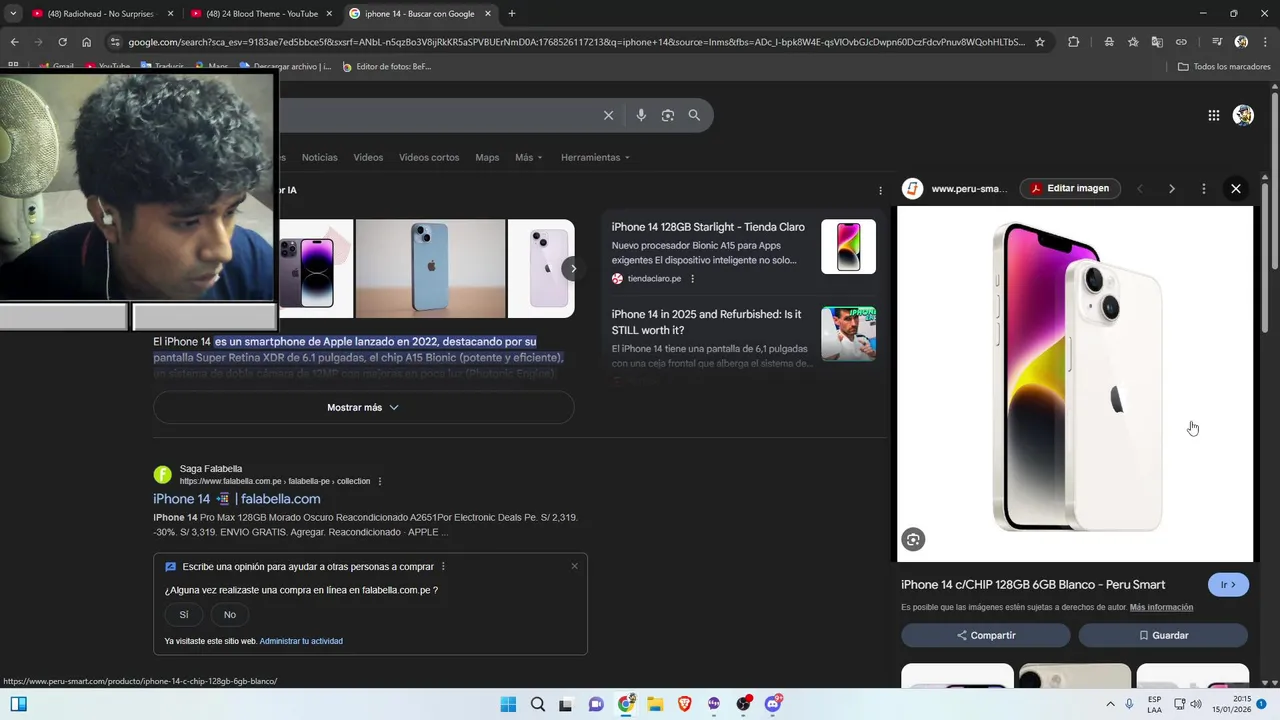Open new browser tab
1280x720 pixels.
click(x=512, y=14)
